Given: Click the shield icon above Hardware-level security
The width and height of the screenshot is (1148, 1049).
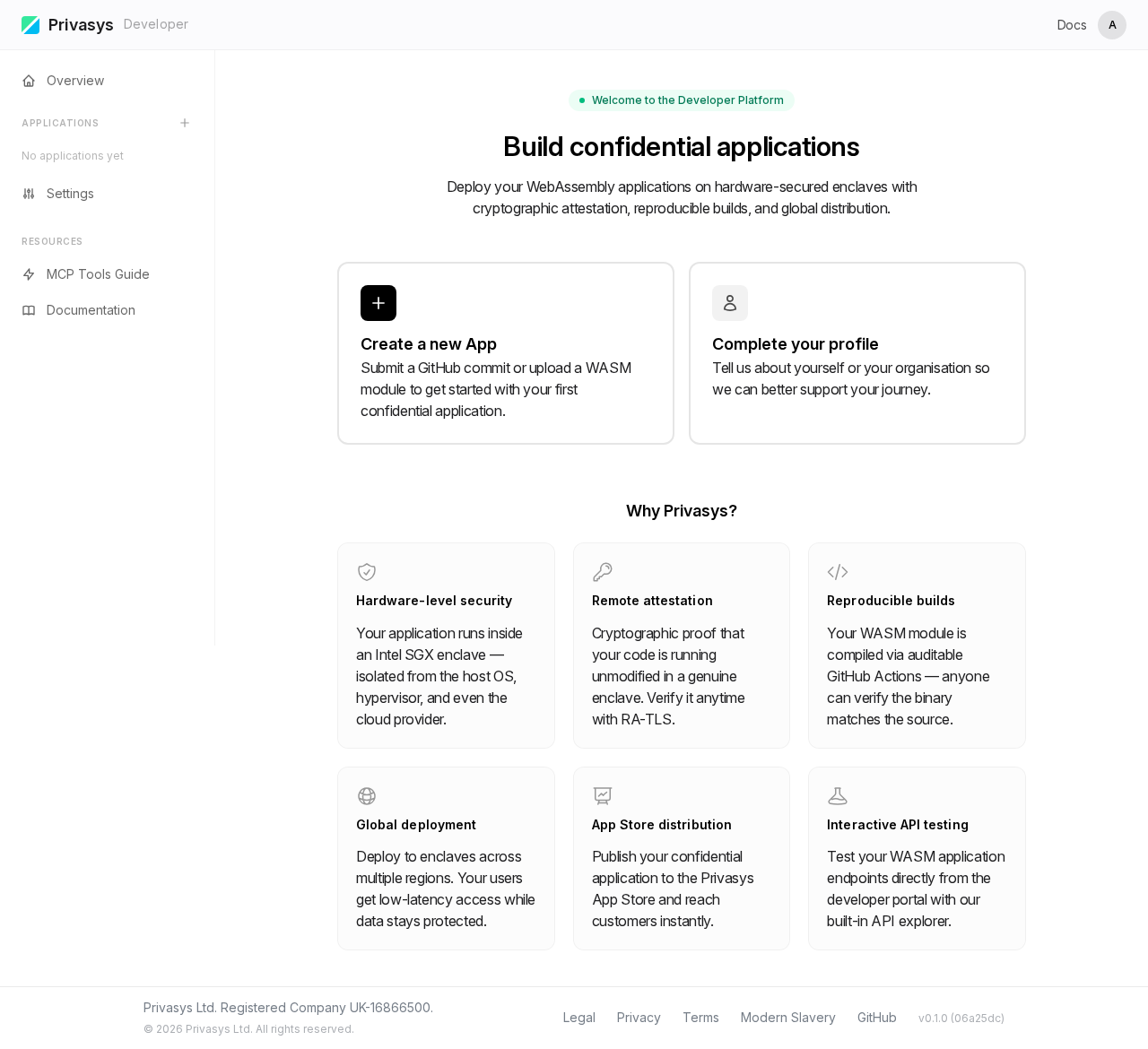Looking at the screenshot, I should [367, 572].
